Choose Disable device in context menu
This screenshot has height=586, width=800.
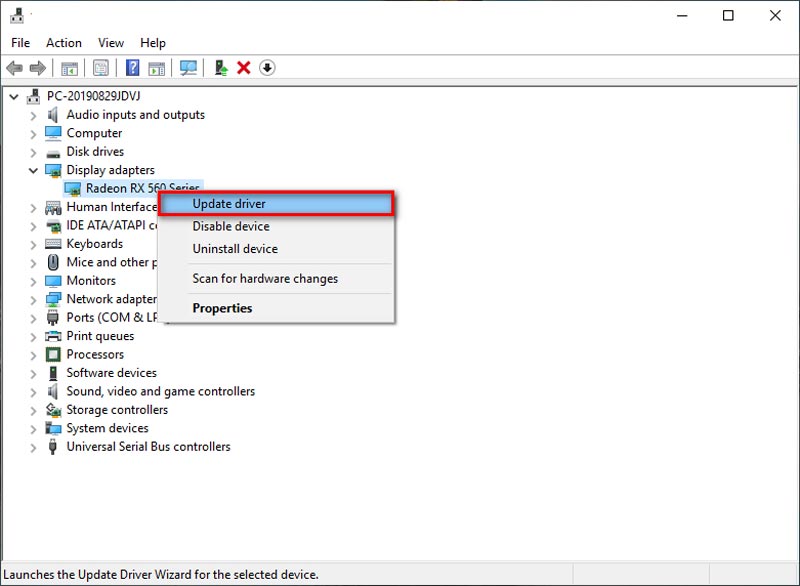point(276,226)
